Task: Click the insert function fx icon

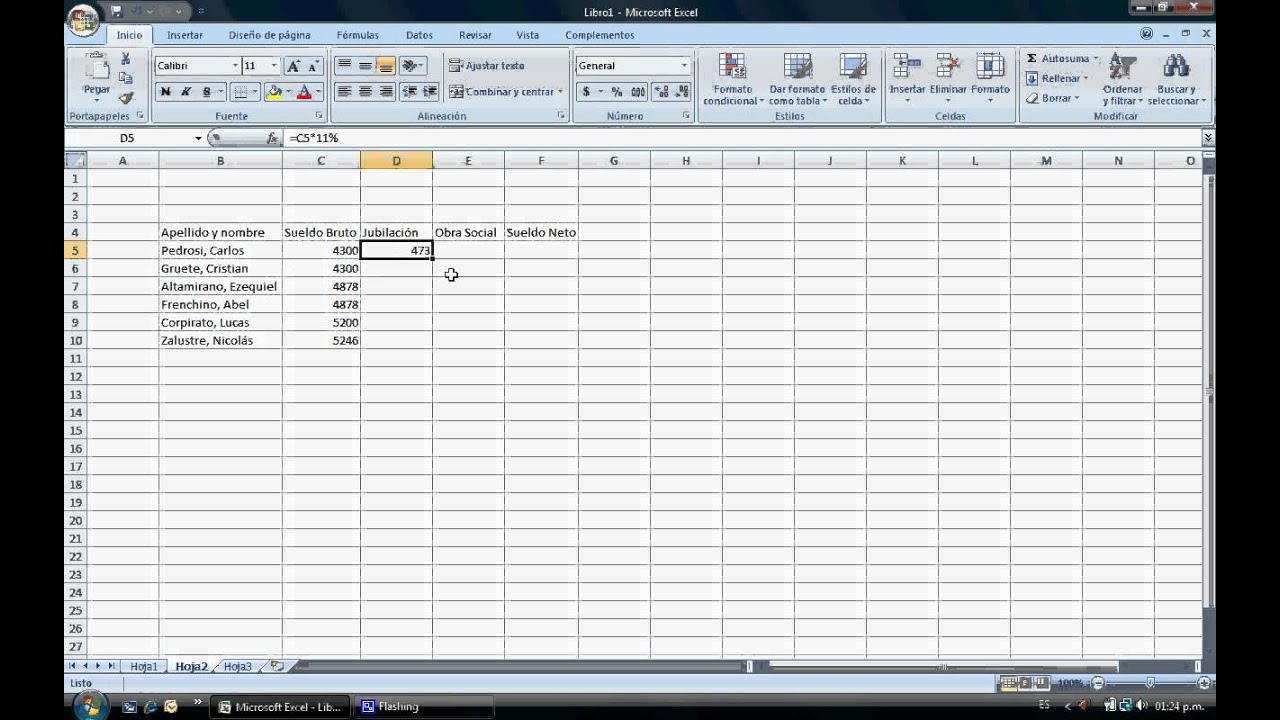Action: point(272,138)
